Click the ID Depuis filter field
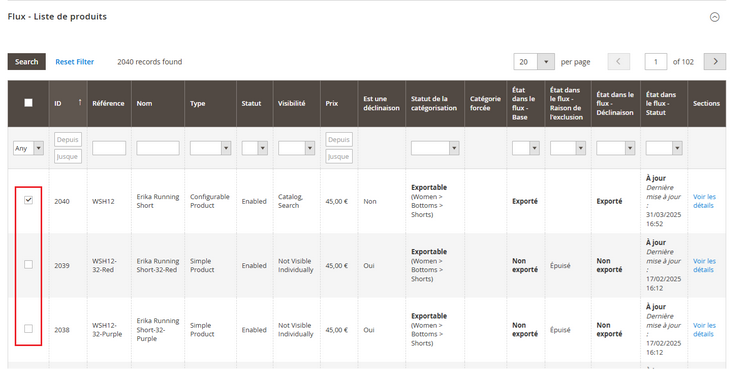 click(x=68, y=140)
